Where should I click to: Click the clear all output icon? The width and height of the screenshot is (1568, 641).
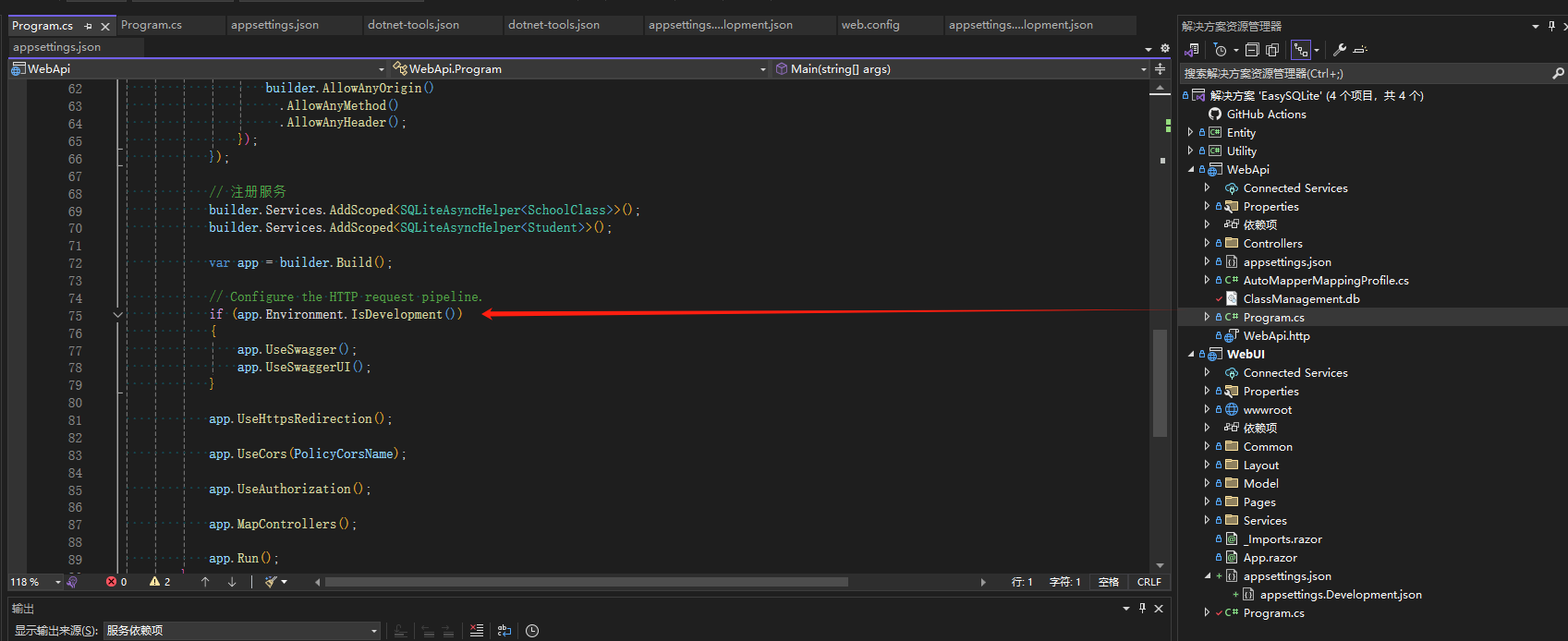coord(476,631)
